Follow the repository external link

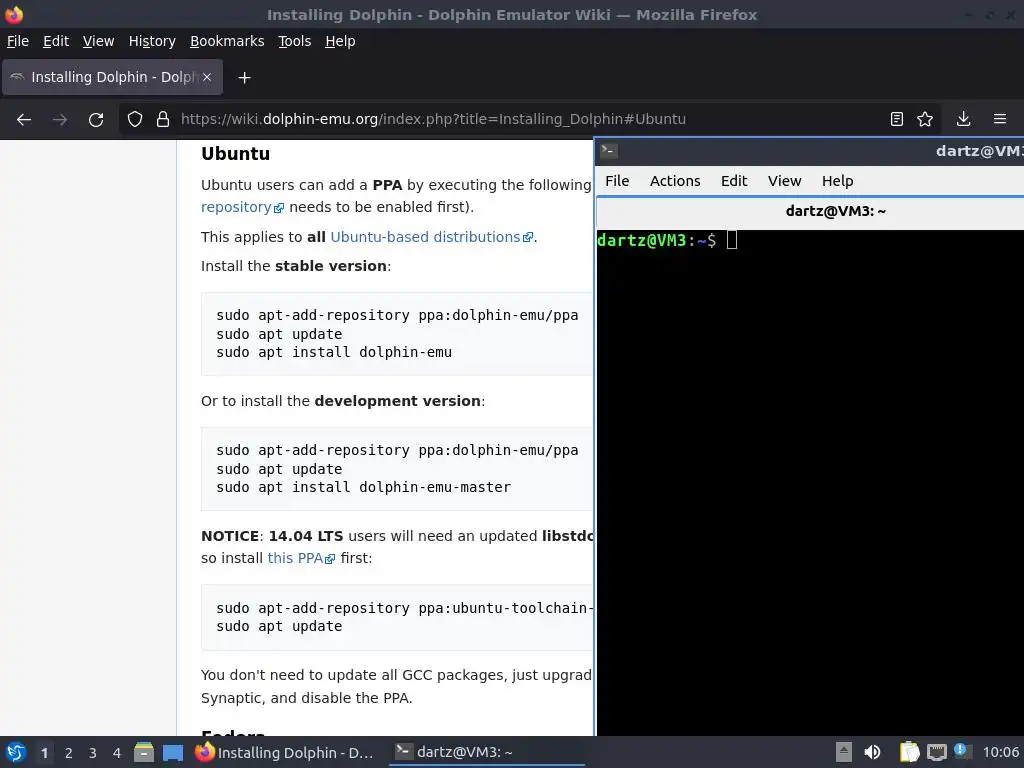242,207
